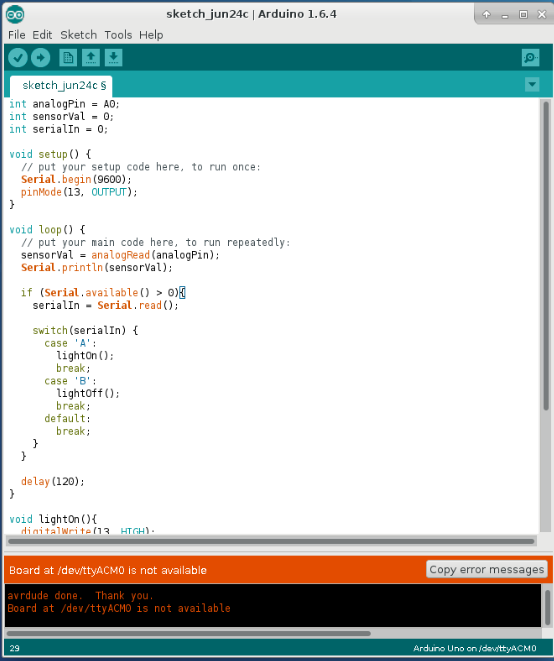Click the Arduino logo in title bar
Screen dimensions: 554x661
pyautogui.click(x=15, y=14)
